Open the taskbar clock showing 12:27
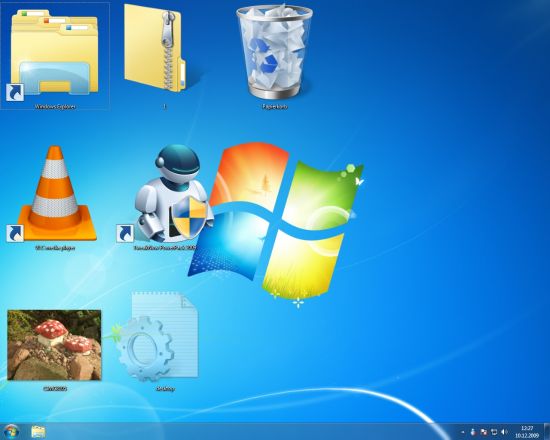Screen dimensions: 550x440 (527, 432)
